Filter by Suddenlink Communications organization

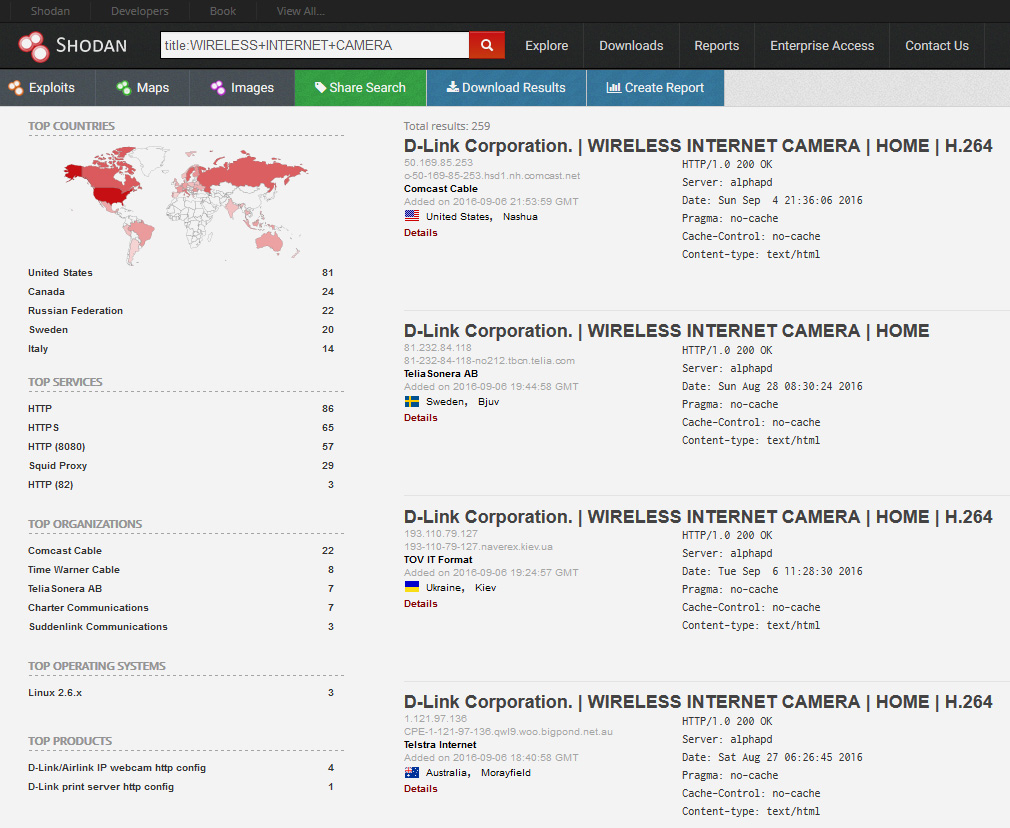point(98,626)
